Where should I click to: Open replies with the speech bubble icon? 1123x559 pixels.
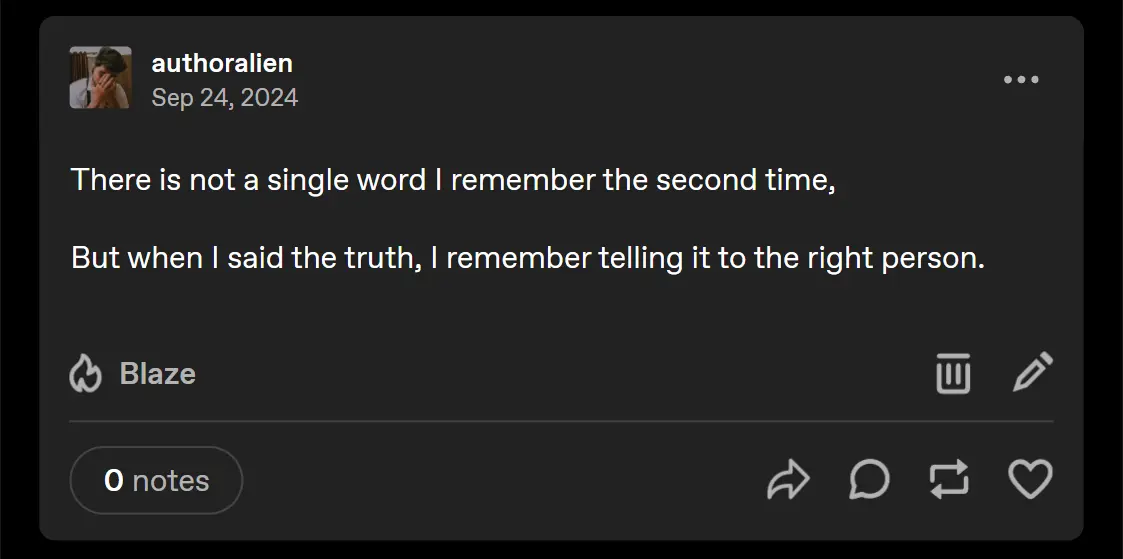click(869, 480)
